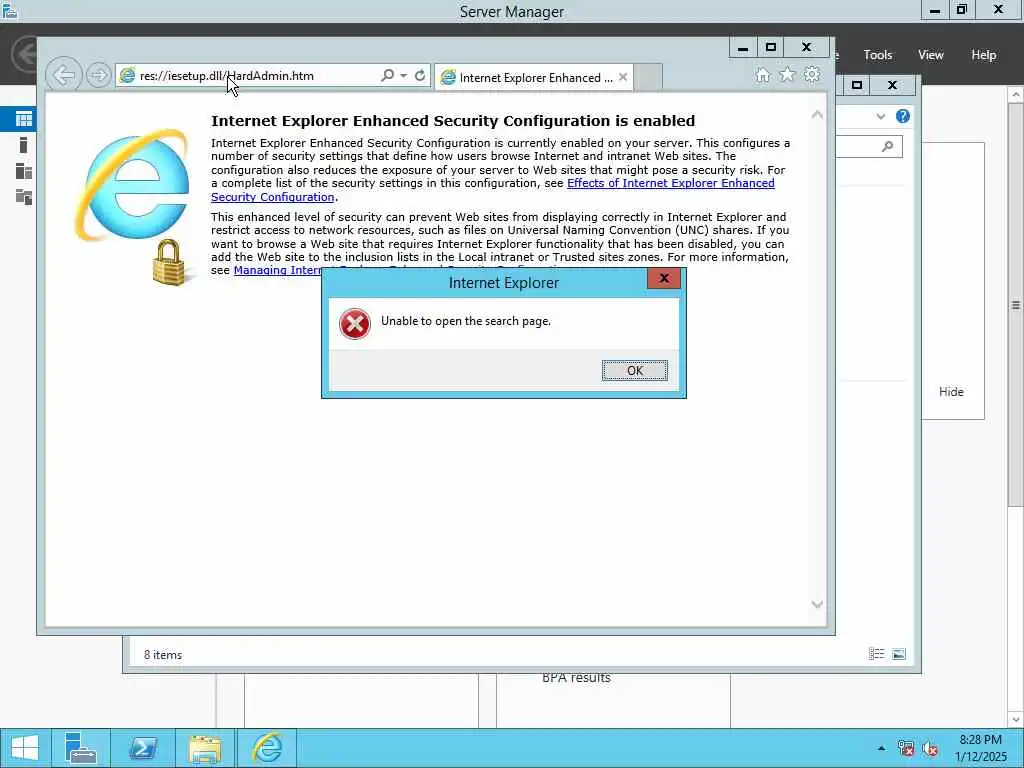
Task: Switch to details view in the Explorer window
Action: pyautogui.click(x=876, y=654)
